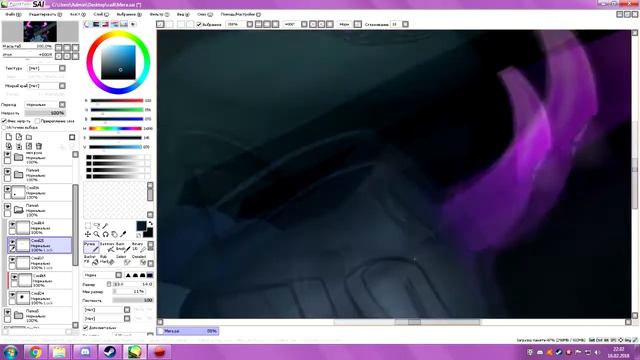
Task: Open the wet edge effect dropdown
Action: point(62,86)
